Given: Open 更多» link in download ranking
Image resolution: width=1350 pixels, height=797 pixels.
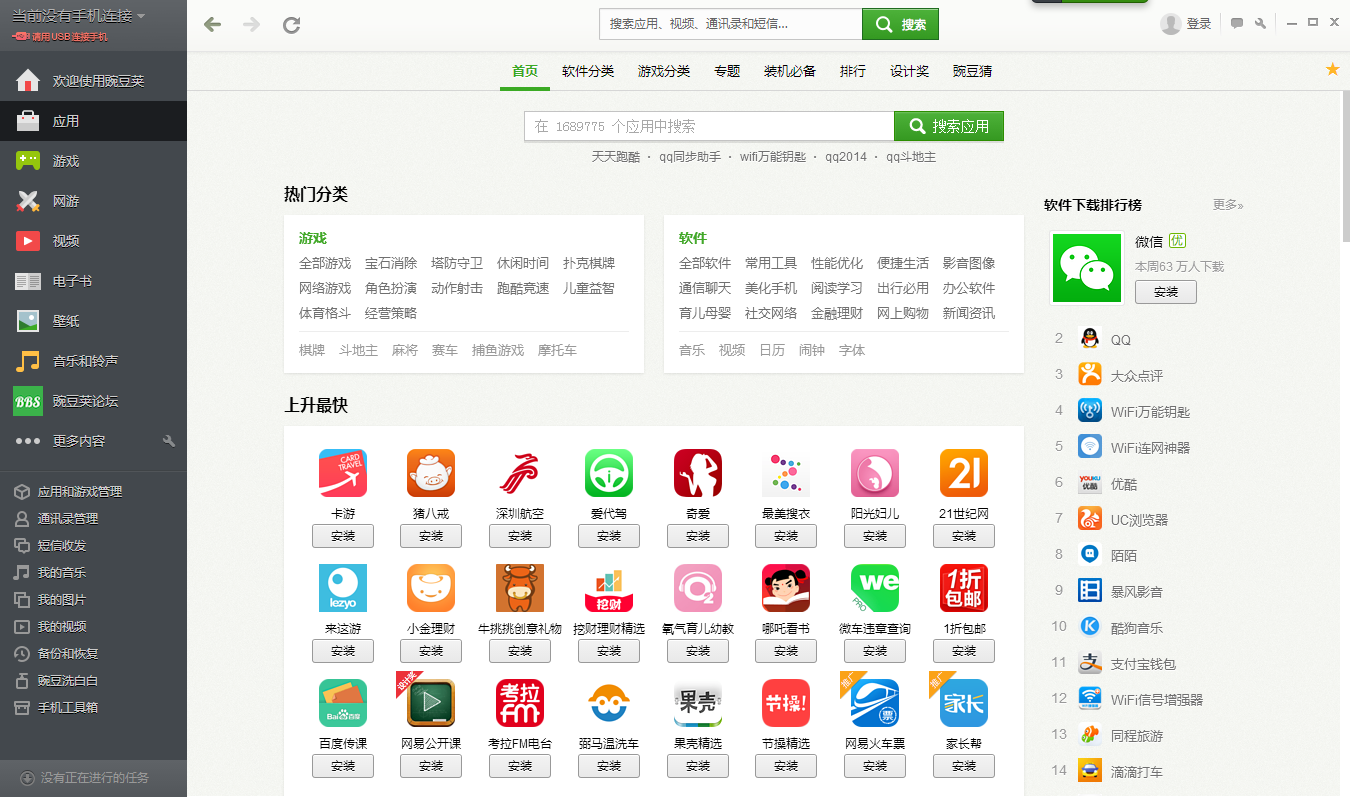Looking at the screenshot, I should pos(1228,204).
